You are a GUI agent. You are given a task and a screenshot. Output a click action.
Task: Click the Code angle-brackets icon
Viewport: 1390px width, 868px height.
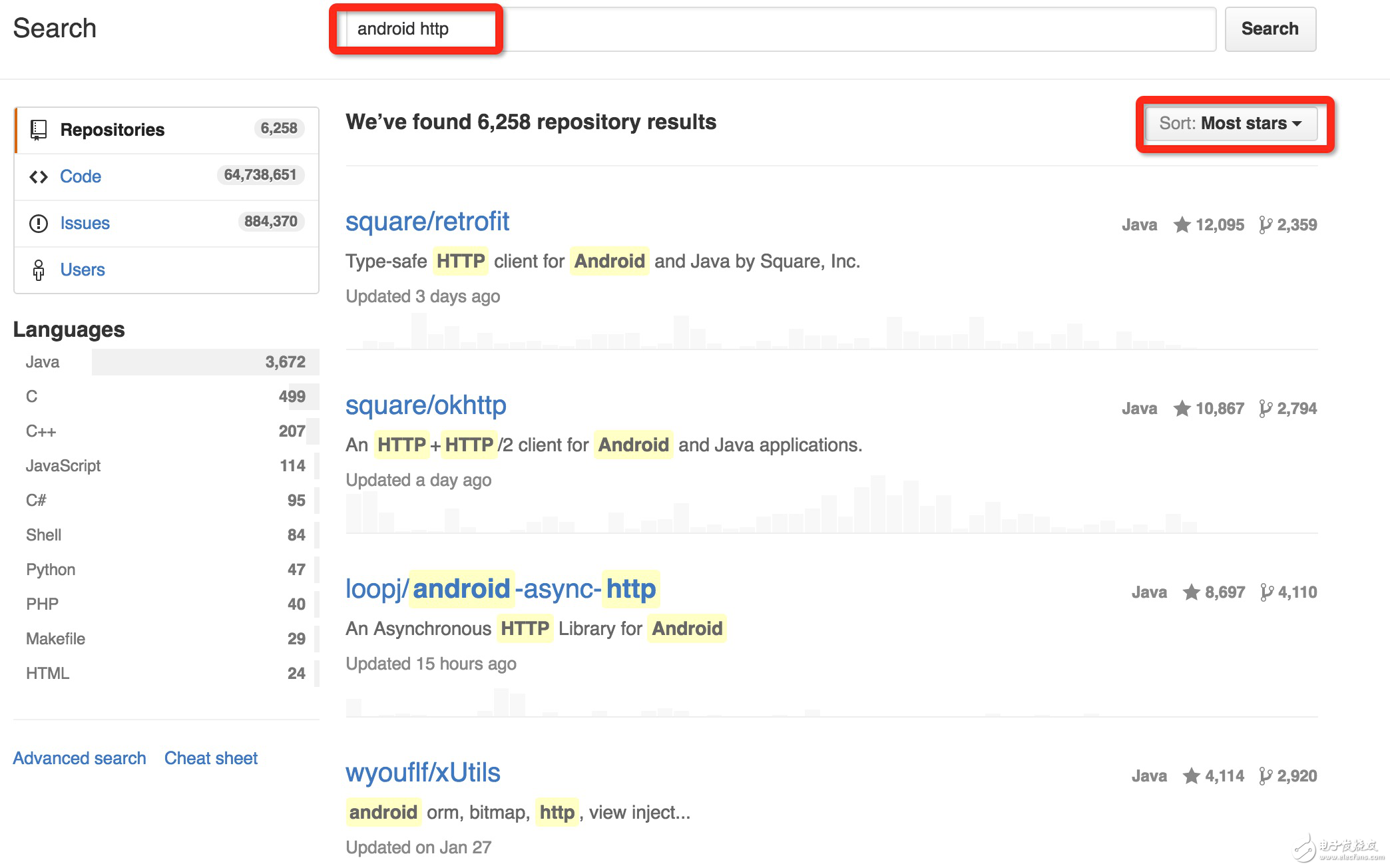click(x=39, y=176)
